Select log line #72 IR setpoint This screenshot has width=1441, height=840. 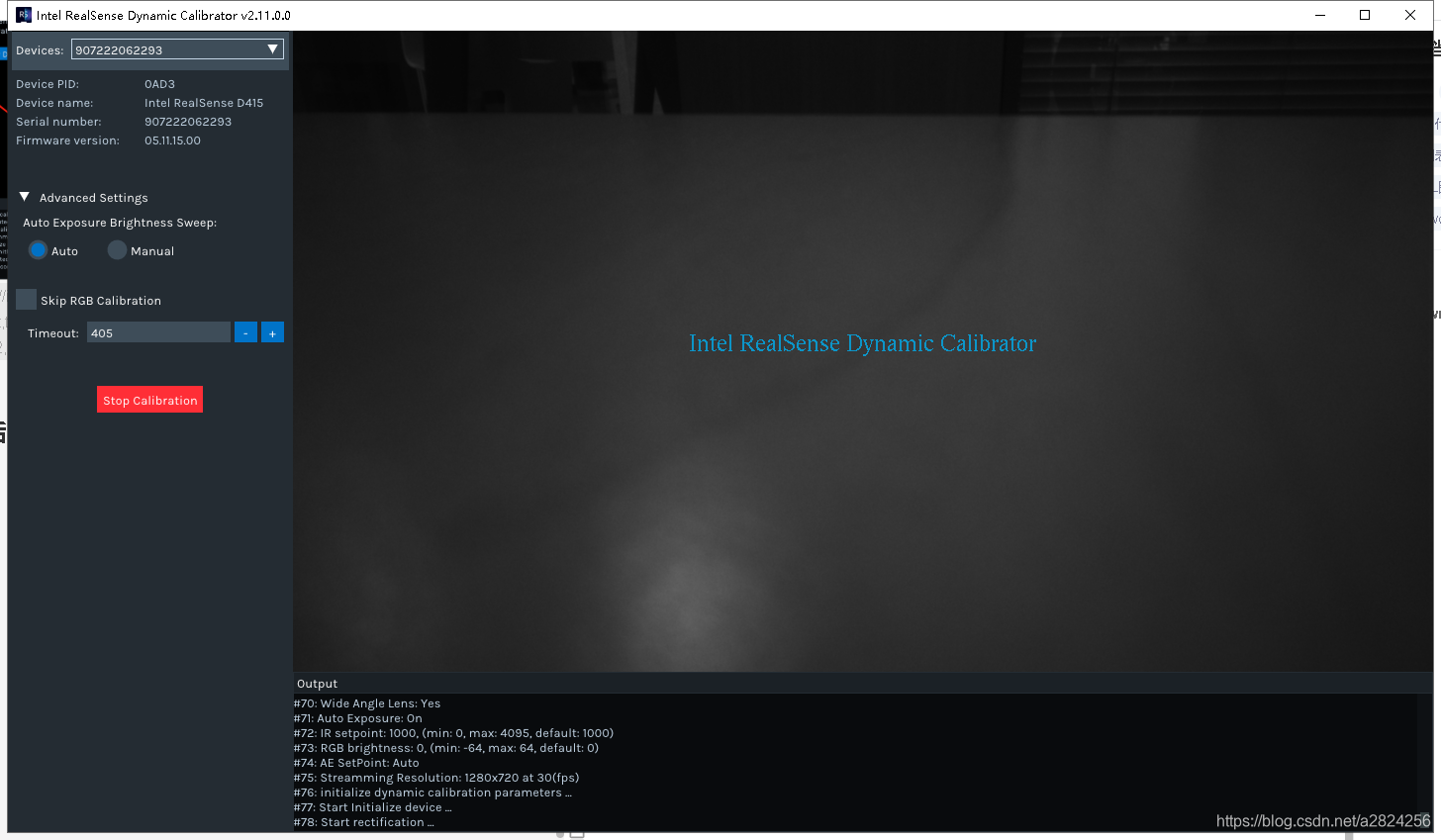click(x=453, y=733)
